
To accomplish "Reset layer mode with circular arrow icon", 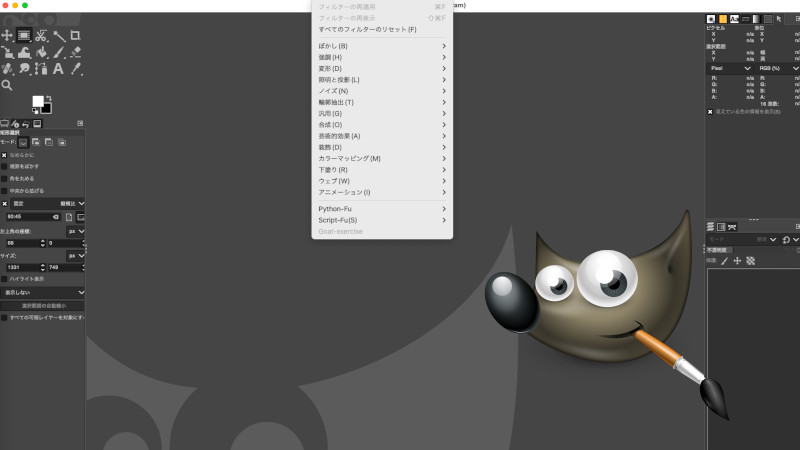I will pyautogui.click(x=786, y=239).
